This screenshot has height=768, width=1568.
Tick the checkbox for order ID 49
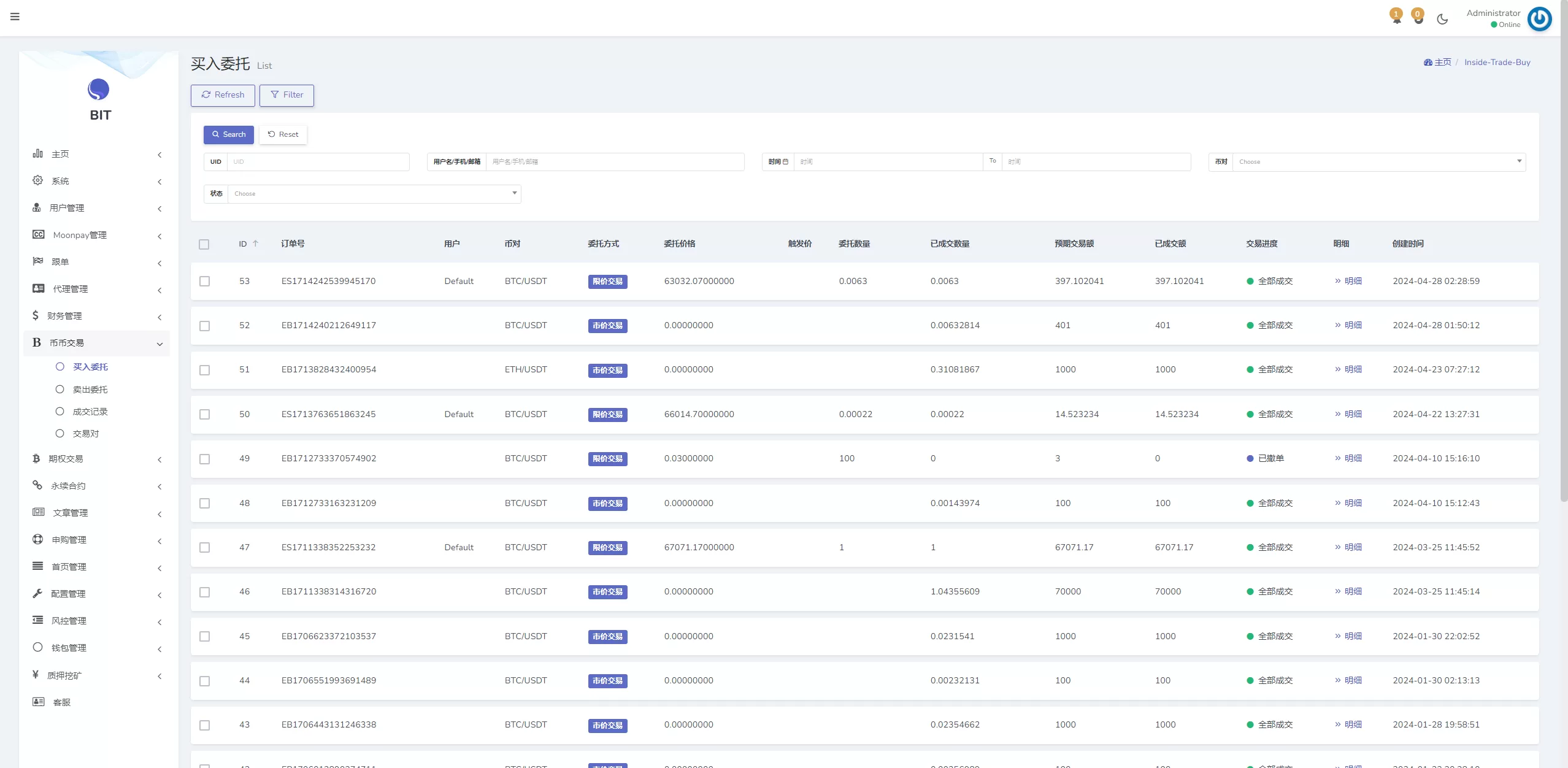(204, 459)
